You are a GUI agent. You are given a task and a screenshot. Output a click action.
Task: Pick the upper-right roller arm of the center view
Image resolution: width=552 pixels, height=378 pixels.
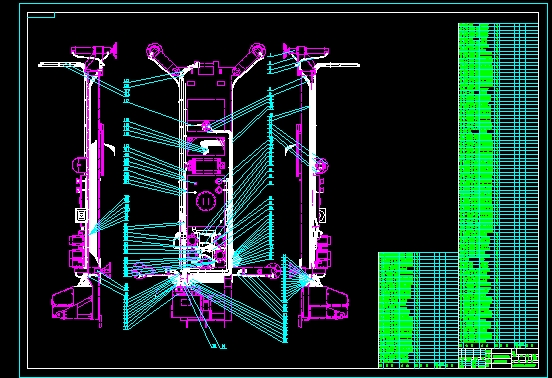(x=248, y=59)
